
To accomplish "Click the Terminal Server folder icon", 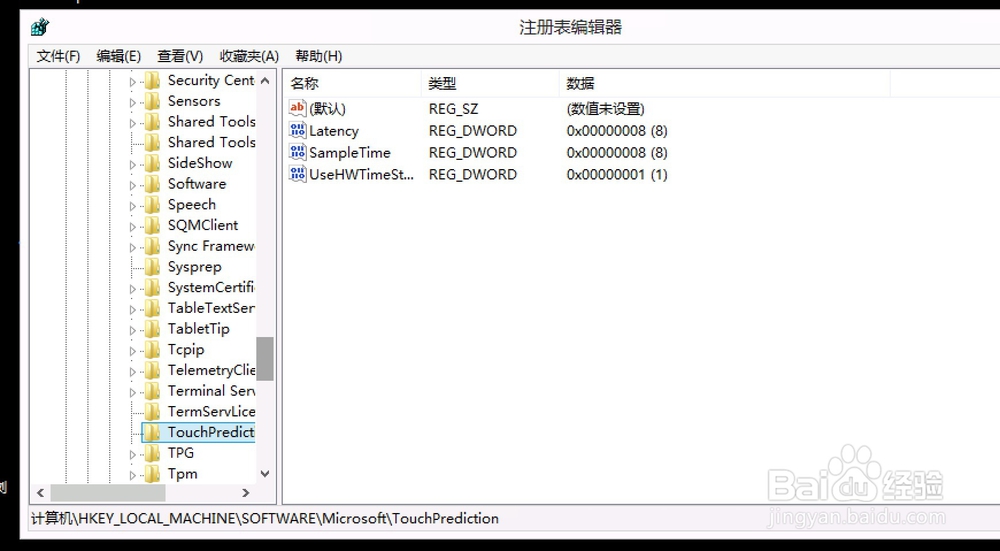I will point(152,391).
